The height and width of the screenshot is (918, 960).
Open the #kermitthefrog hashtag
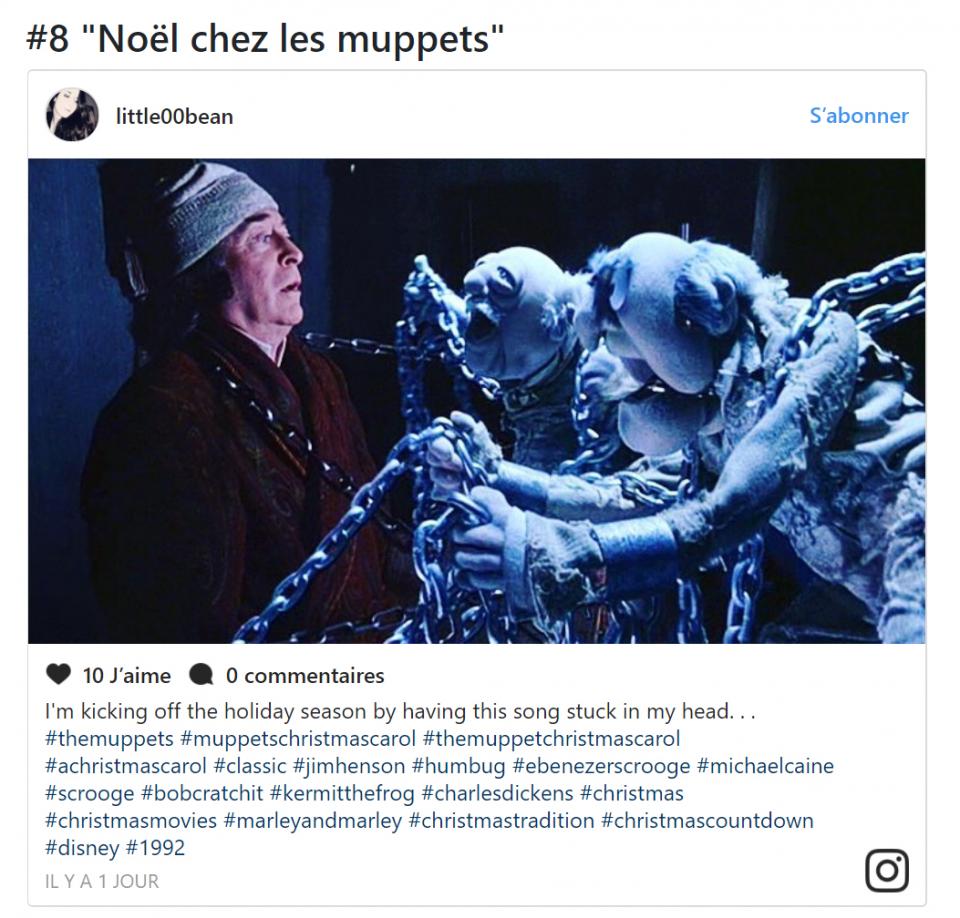click(342, 793)
